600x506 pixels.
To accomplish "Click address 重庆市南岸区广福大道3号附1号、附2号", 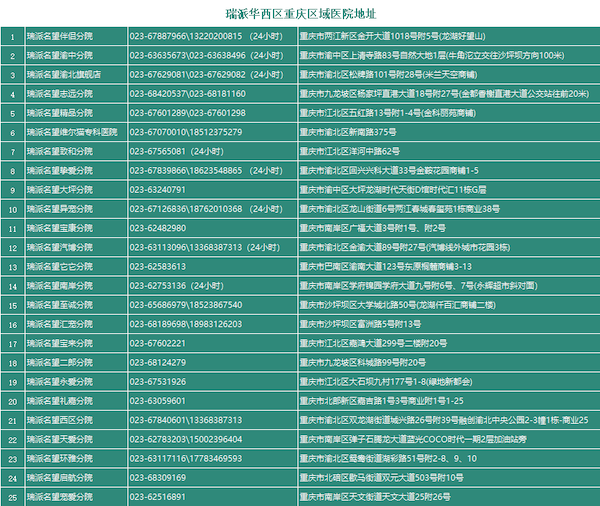I will pyautogui.click(x=373, y=229).
